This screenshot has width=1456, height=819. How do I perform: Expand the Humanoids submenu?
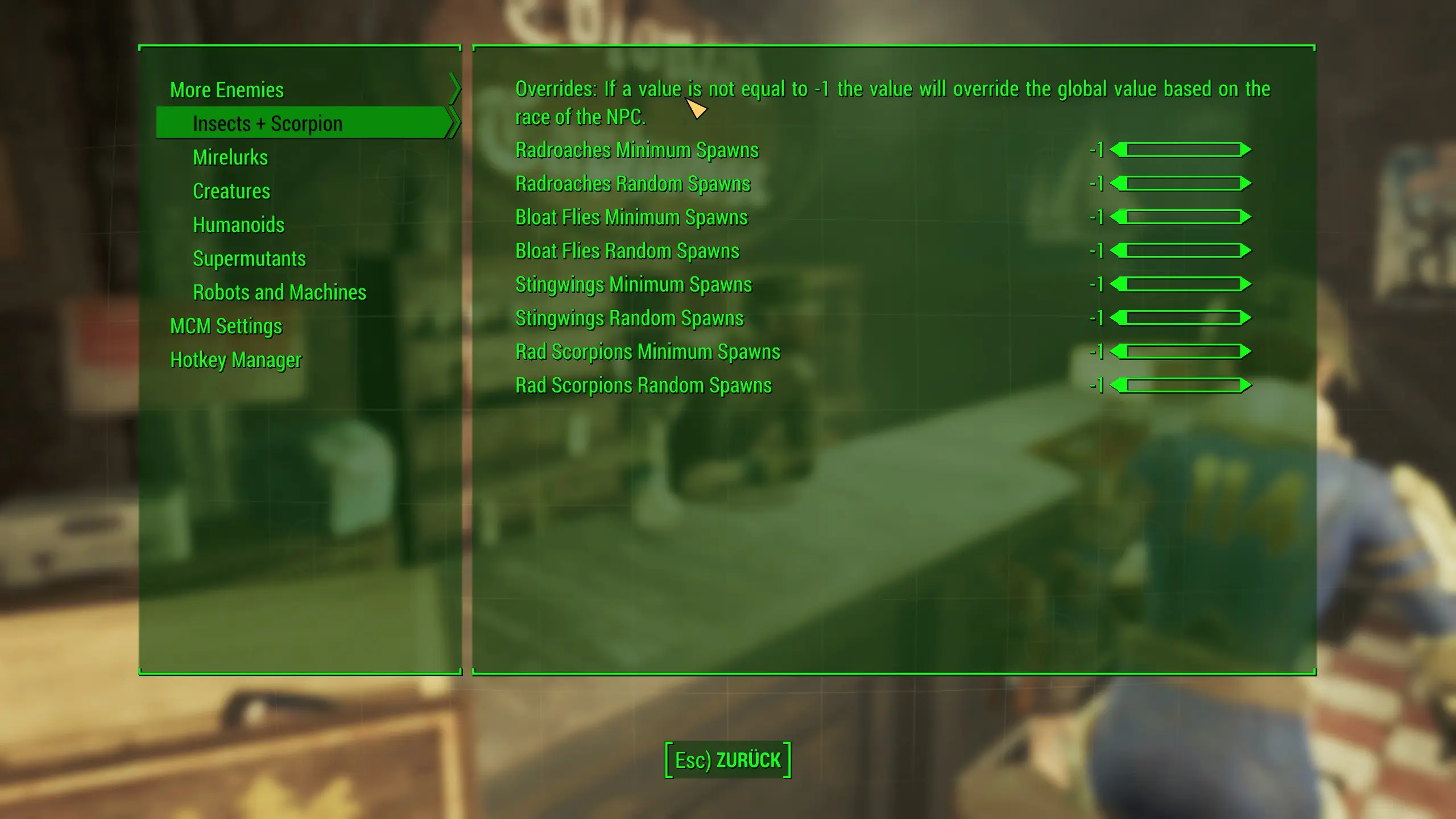point(237,224)
